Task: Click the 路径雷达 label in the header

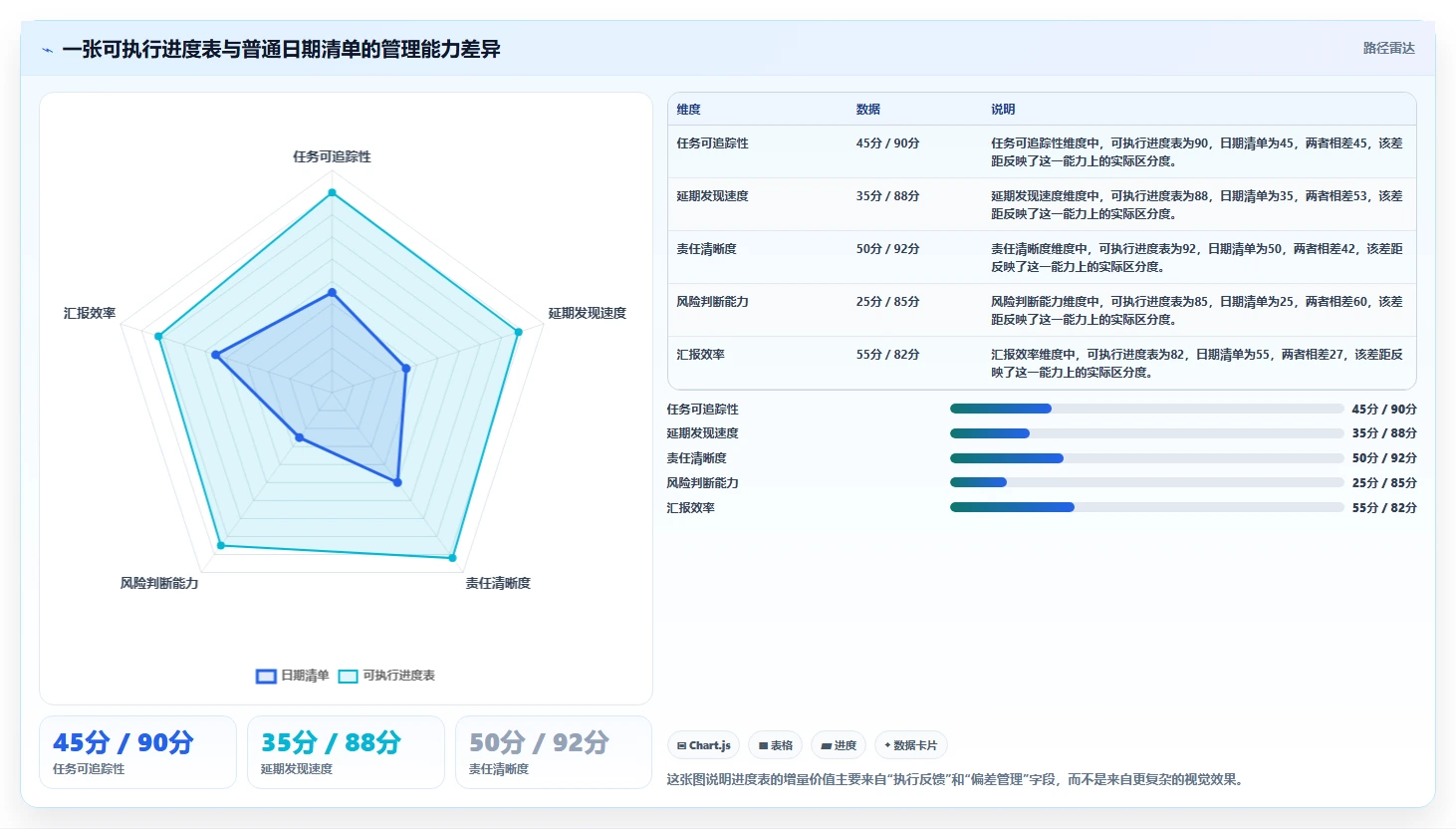Action: (1388, 48)
